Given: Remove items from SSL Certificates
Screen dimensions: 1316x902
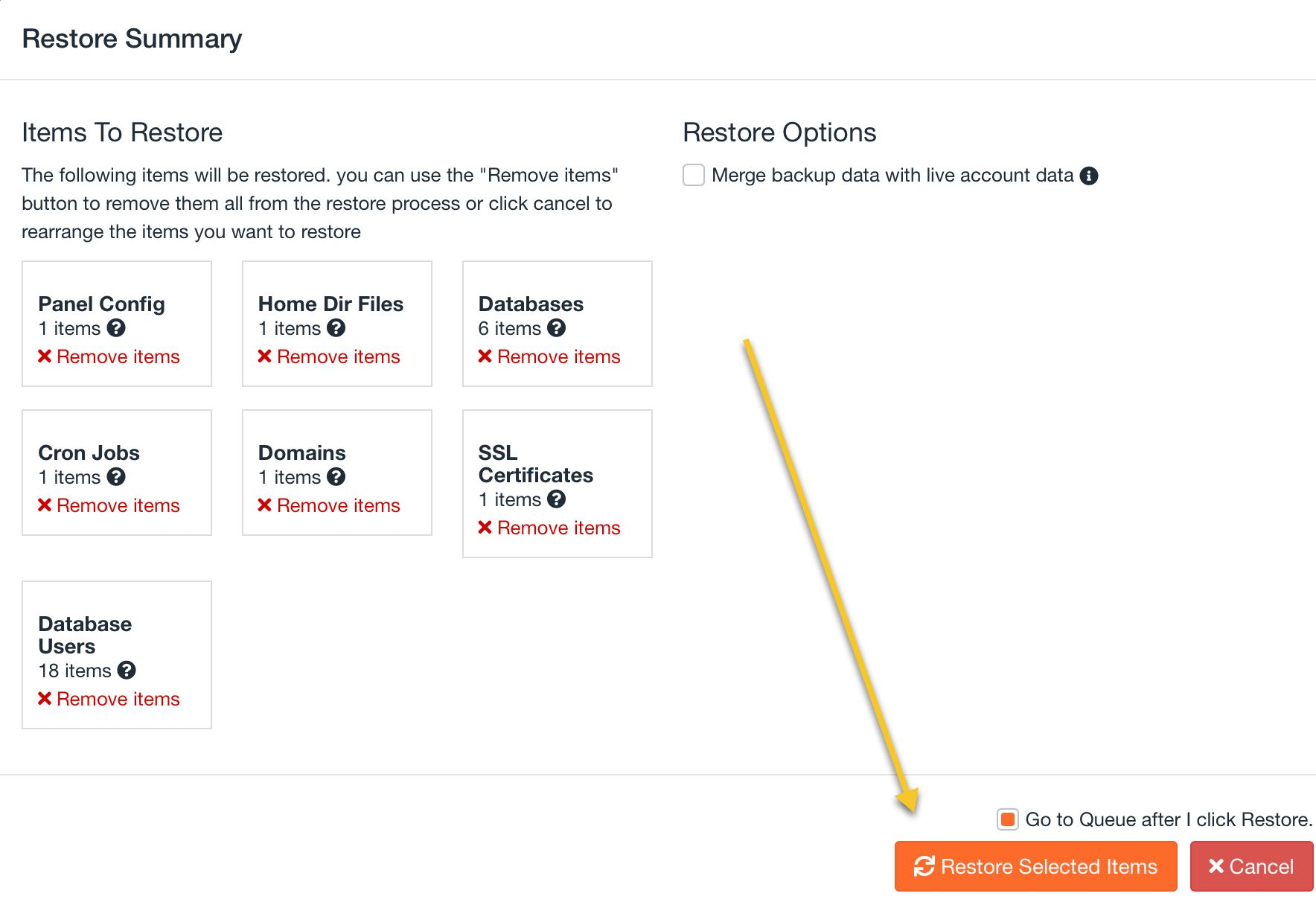Looking at the screenshot, I should [x=549, y=528].
